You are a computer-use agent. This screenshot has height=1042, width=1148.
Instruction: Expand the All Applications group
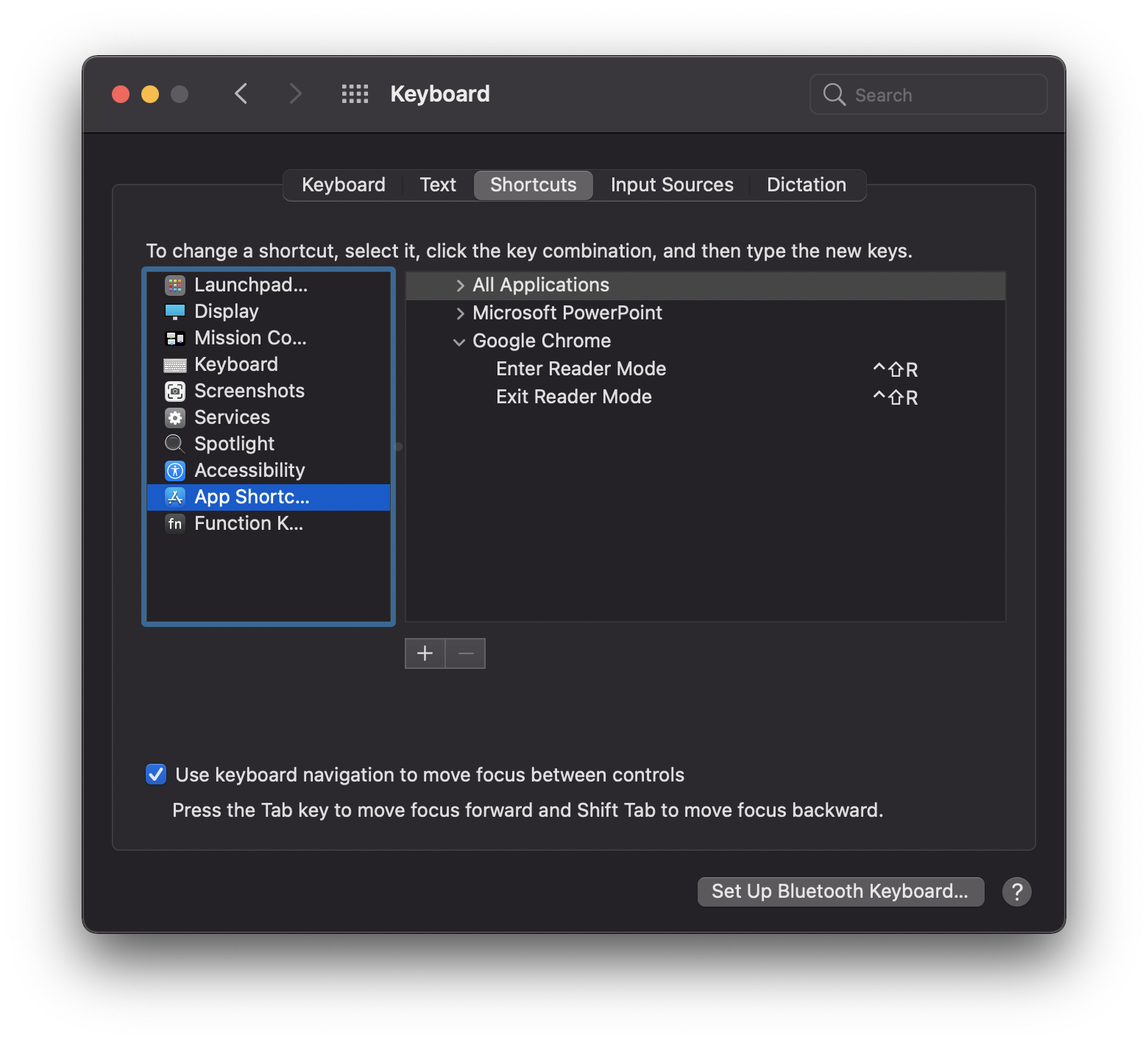[460, 286]
